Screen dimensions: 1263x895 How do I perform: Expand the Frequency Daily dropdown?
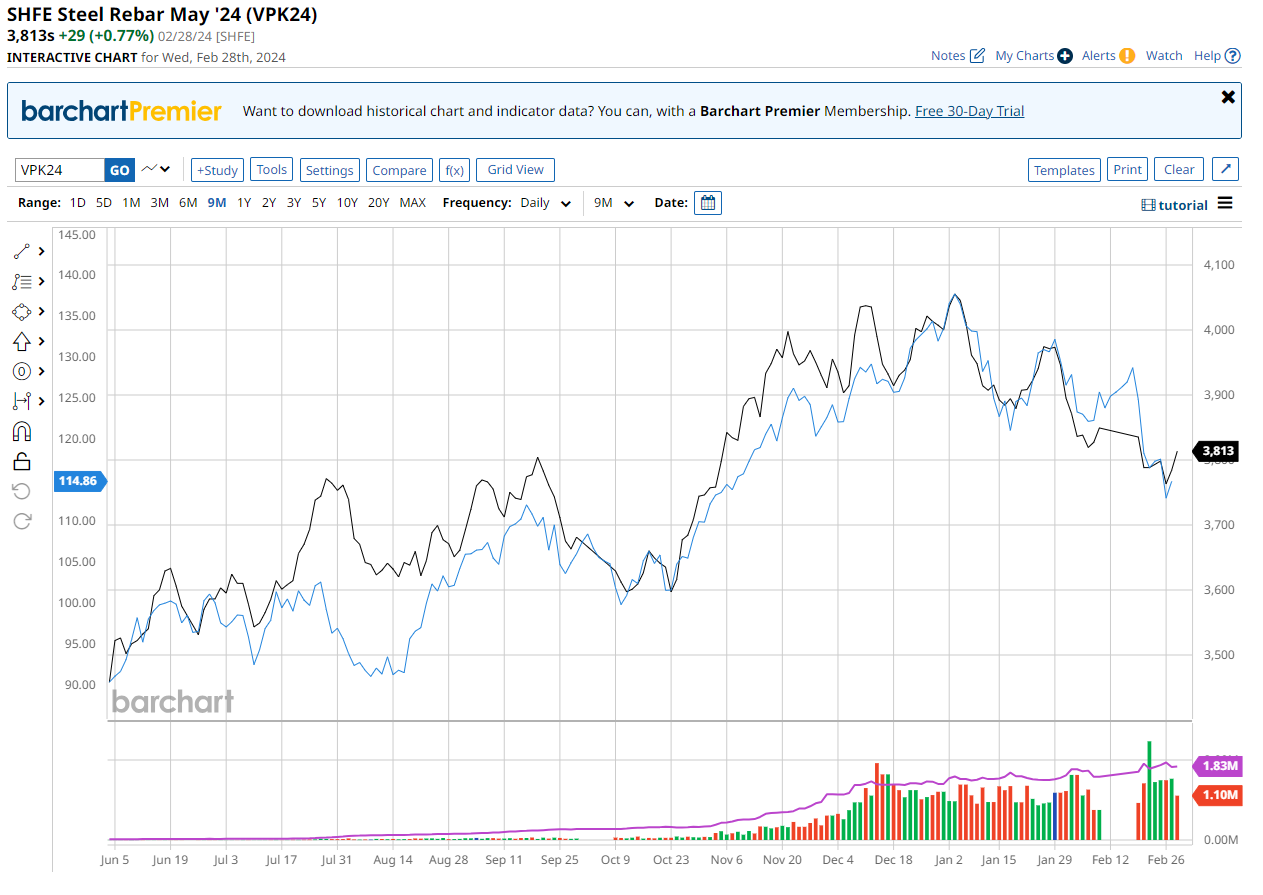point(546,203)
